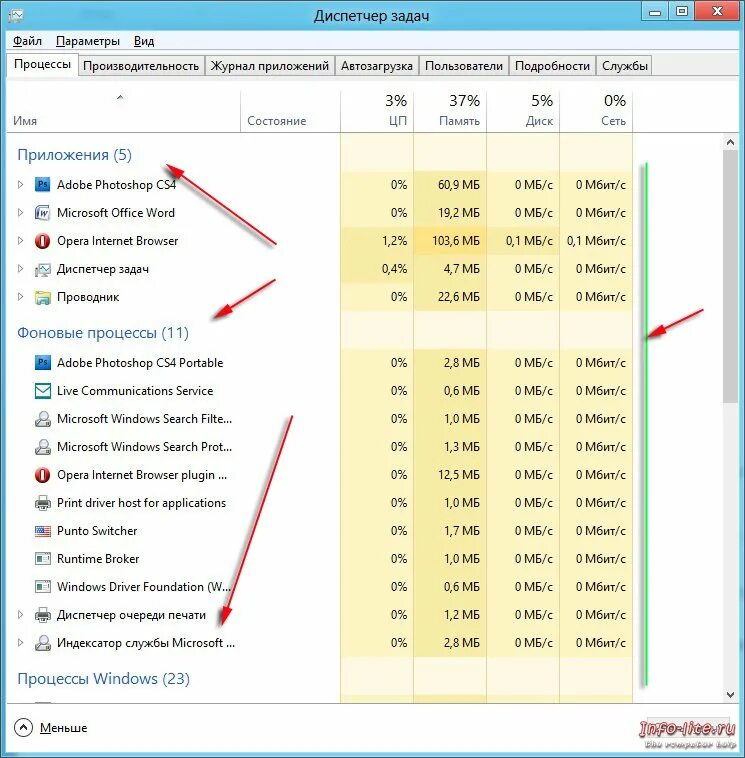Click the Фоновые процессы (11) group header
The width and height of the screenshot is (745, 758).
pyautogui.click(x=103, y=333)
